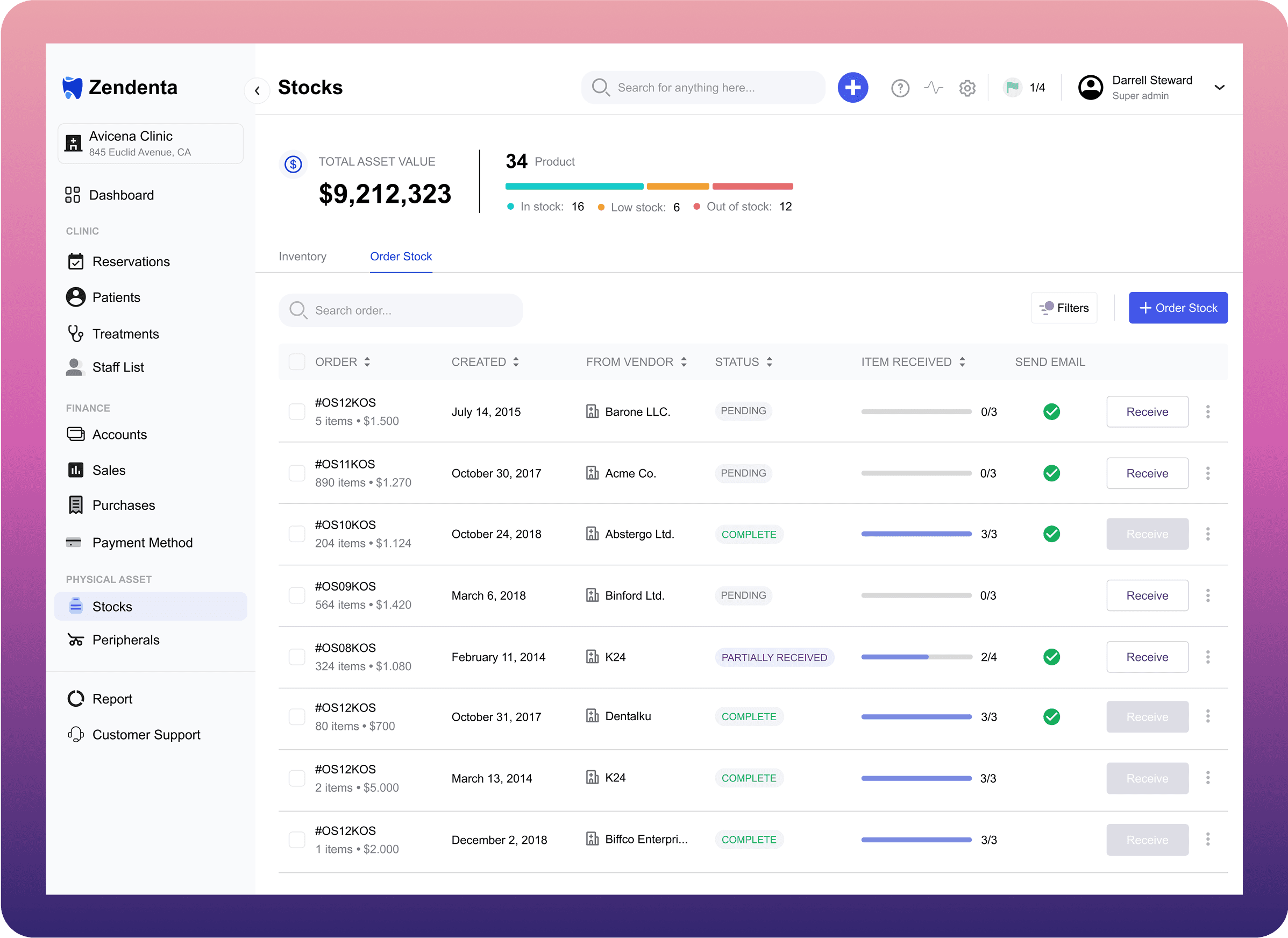Image resolution: width=1288 pixels, height=938 pixels.
Task: Click the Search order input field
Action: [400, 310]
